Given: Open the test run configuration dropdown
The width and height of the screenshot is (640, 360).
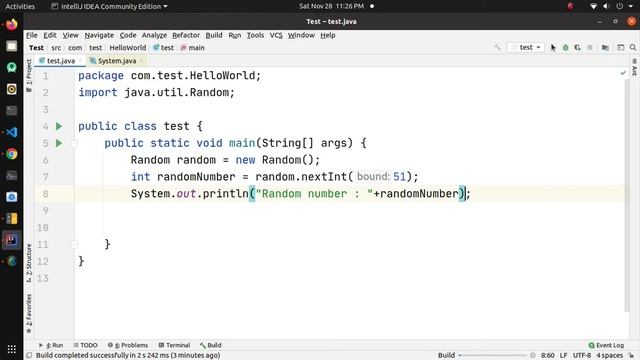Looking at the screenshot, I should pos(526,47).
